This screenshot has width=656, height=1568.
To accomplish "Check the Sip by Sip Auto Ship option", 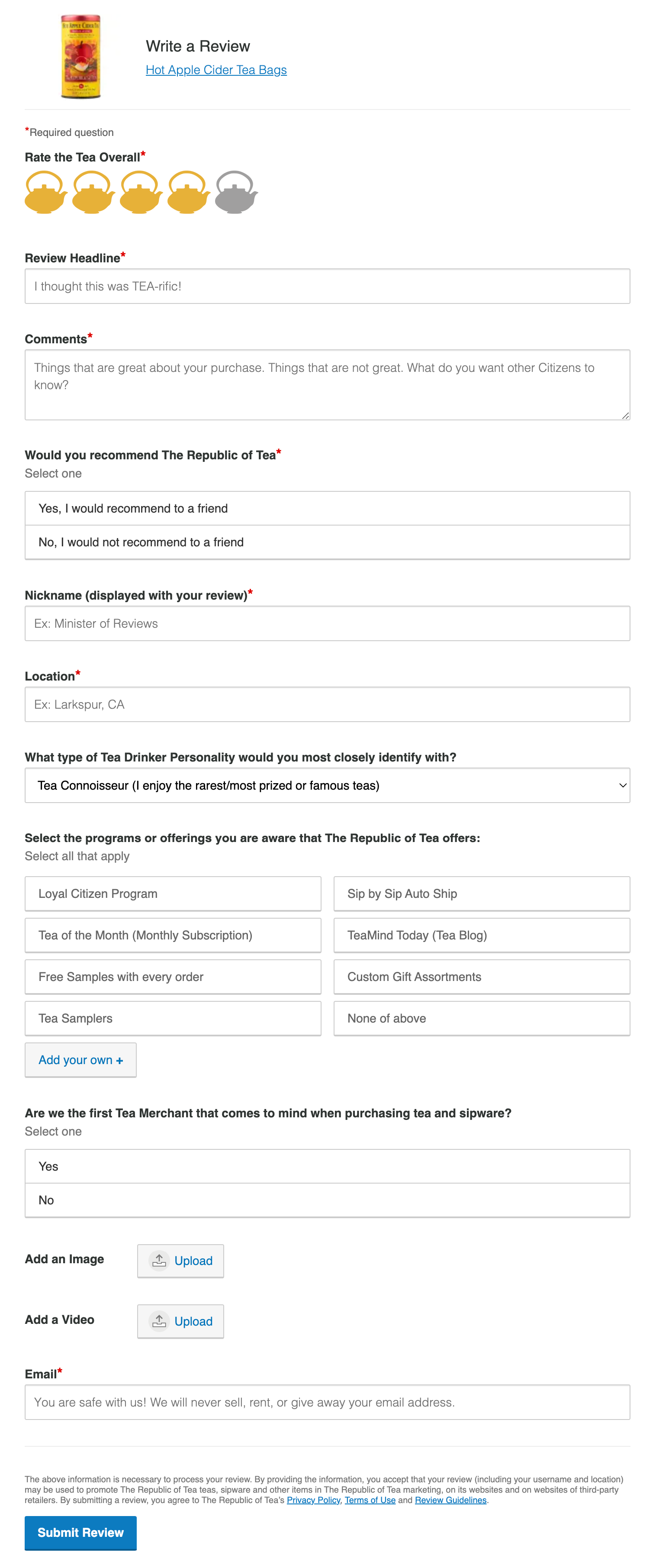I will [x=481, y=894].
